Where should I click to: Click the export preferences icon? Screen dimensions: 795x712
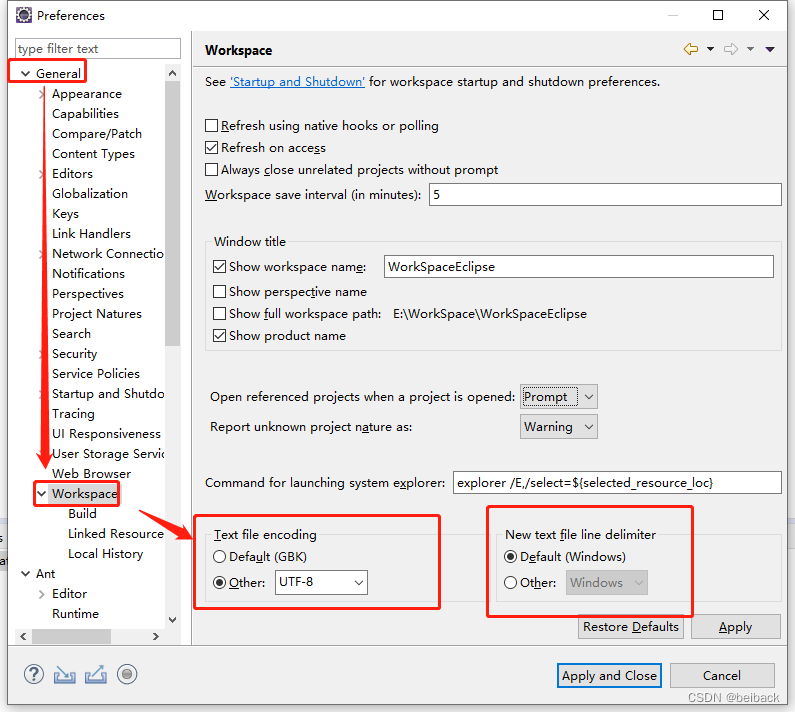pyautogui.click(x=96, y=674)
